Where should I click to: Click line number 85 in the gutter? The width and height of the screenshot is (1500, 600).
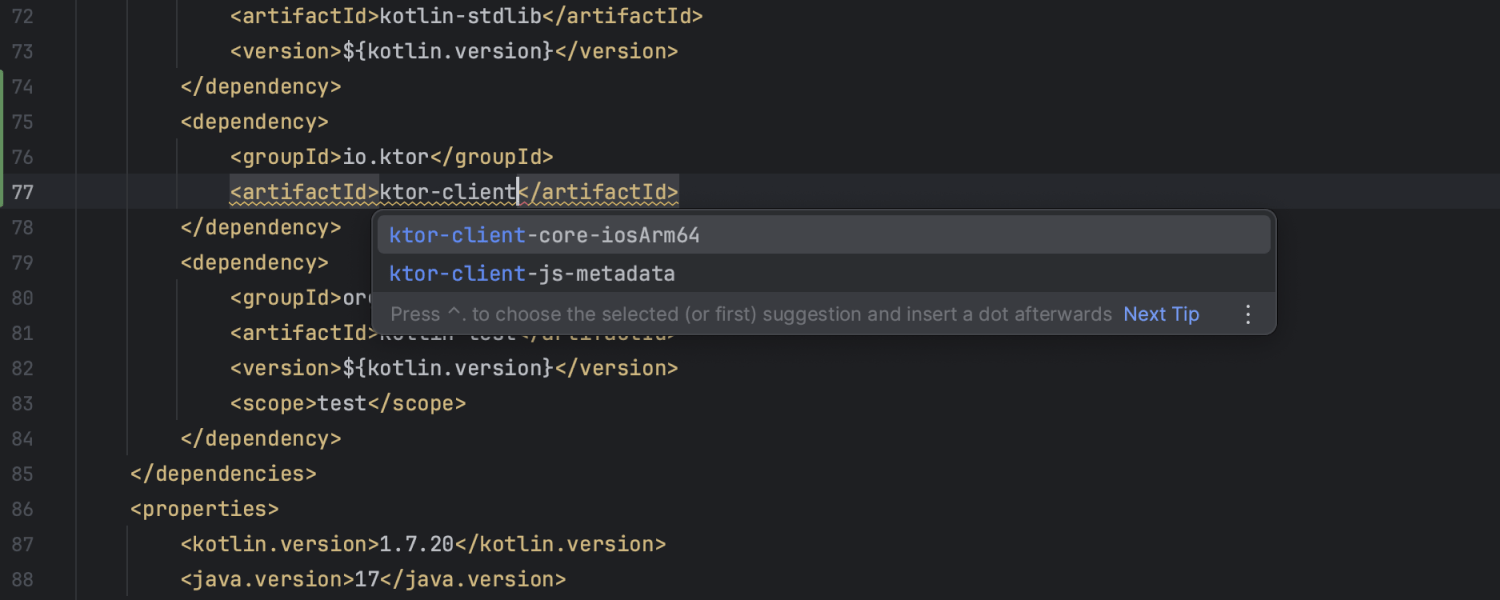pyautogui.click(x=22, y=474)
